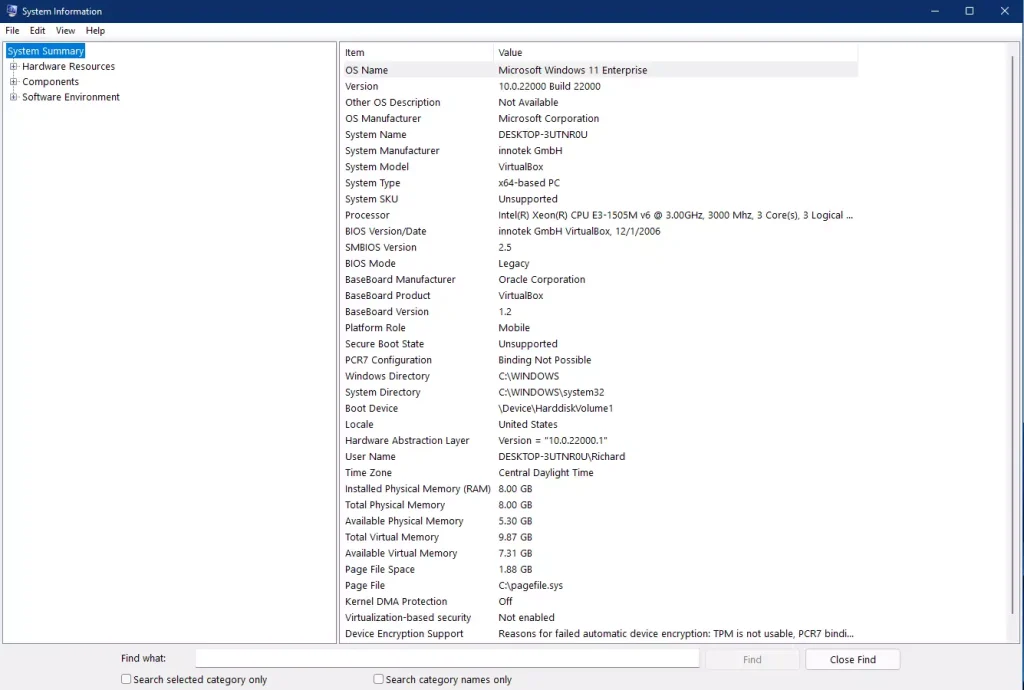The height and width of the screenshot is (690, 1024).
Task: Select the Total Physical Memory row
Action: point(600,505)
